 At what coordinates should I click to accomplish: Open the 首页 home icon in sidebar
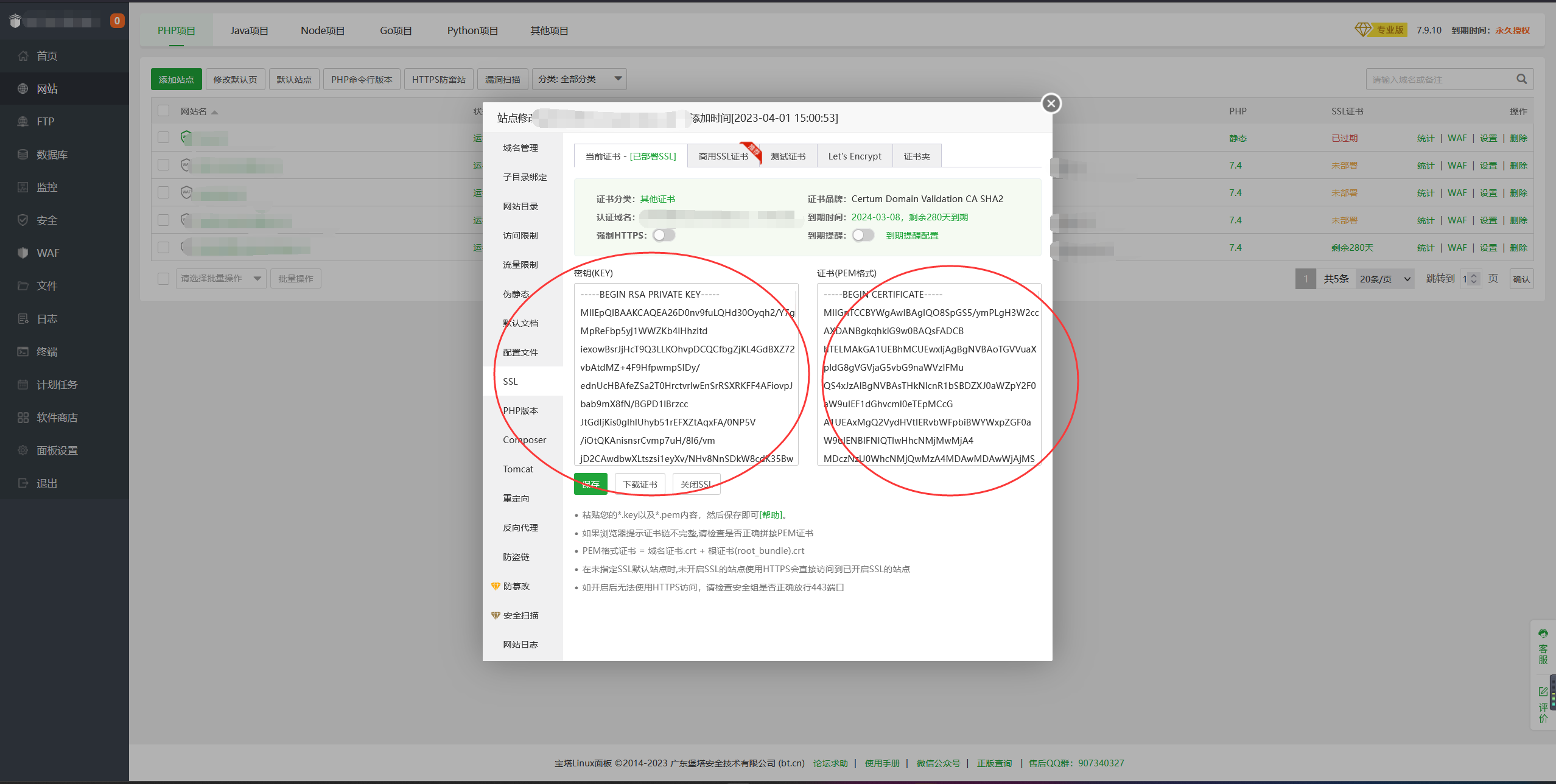(x=23, y=56)
